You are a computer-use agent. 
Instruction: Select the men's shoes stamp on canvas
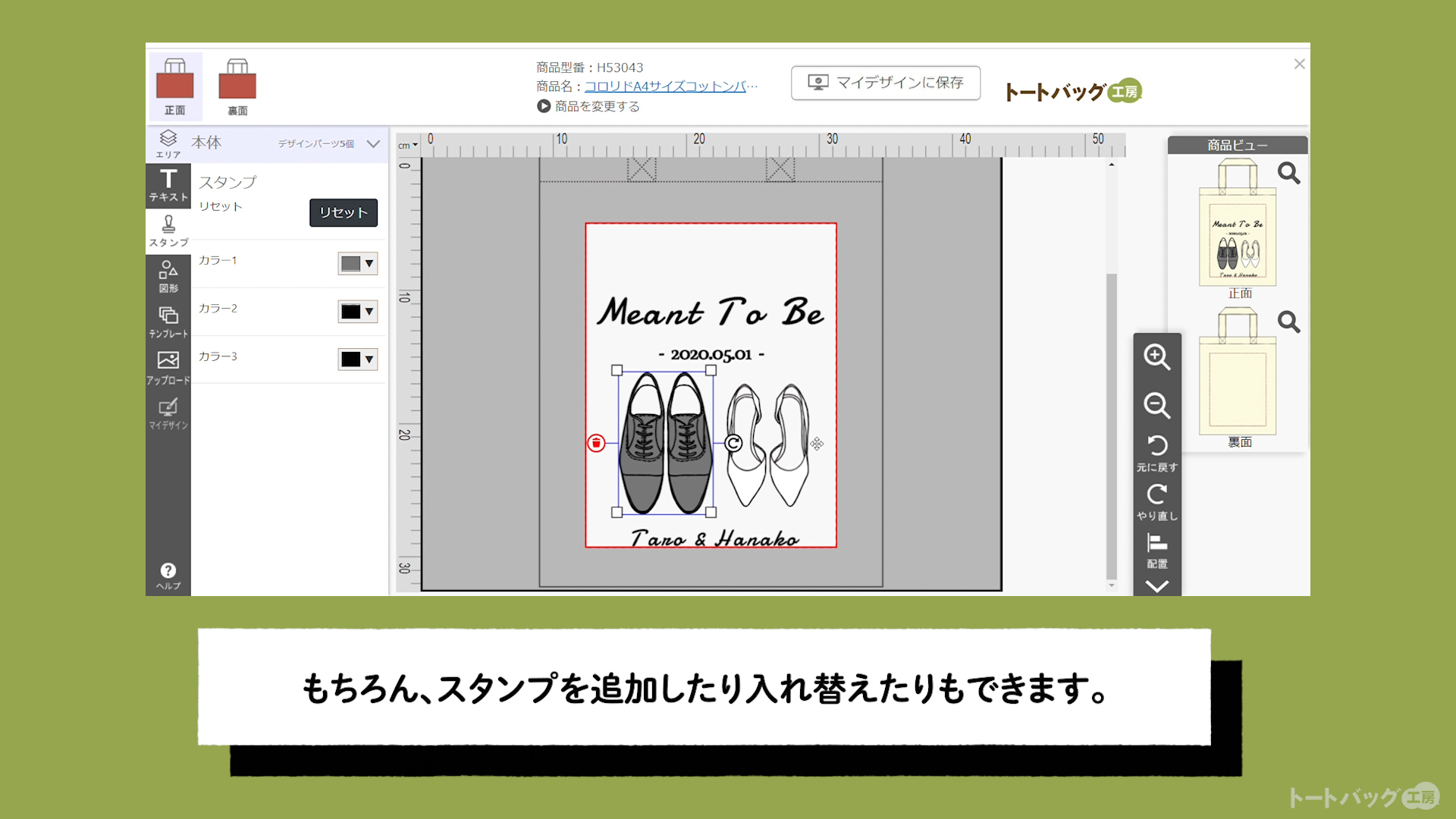click(x=665, y=442)
